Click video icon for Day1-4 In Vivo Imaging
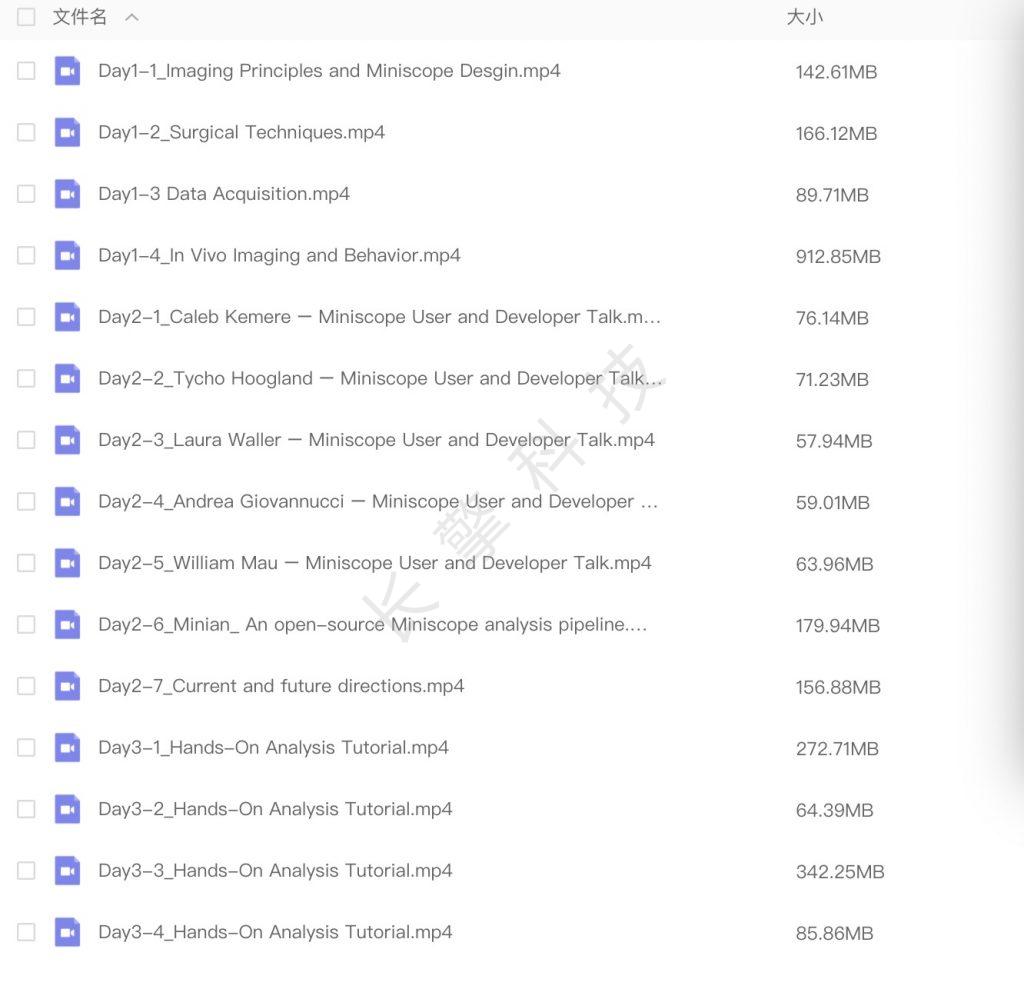Image resolution: width=1024 pixels, height=989 pixels. pos(67,256)
